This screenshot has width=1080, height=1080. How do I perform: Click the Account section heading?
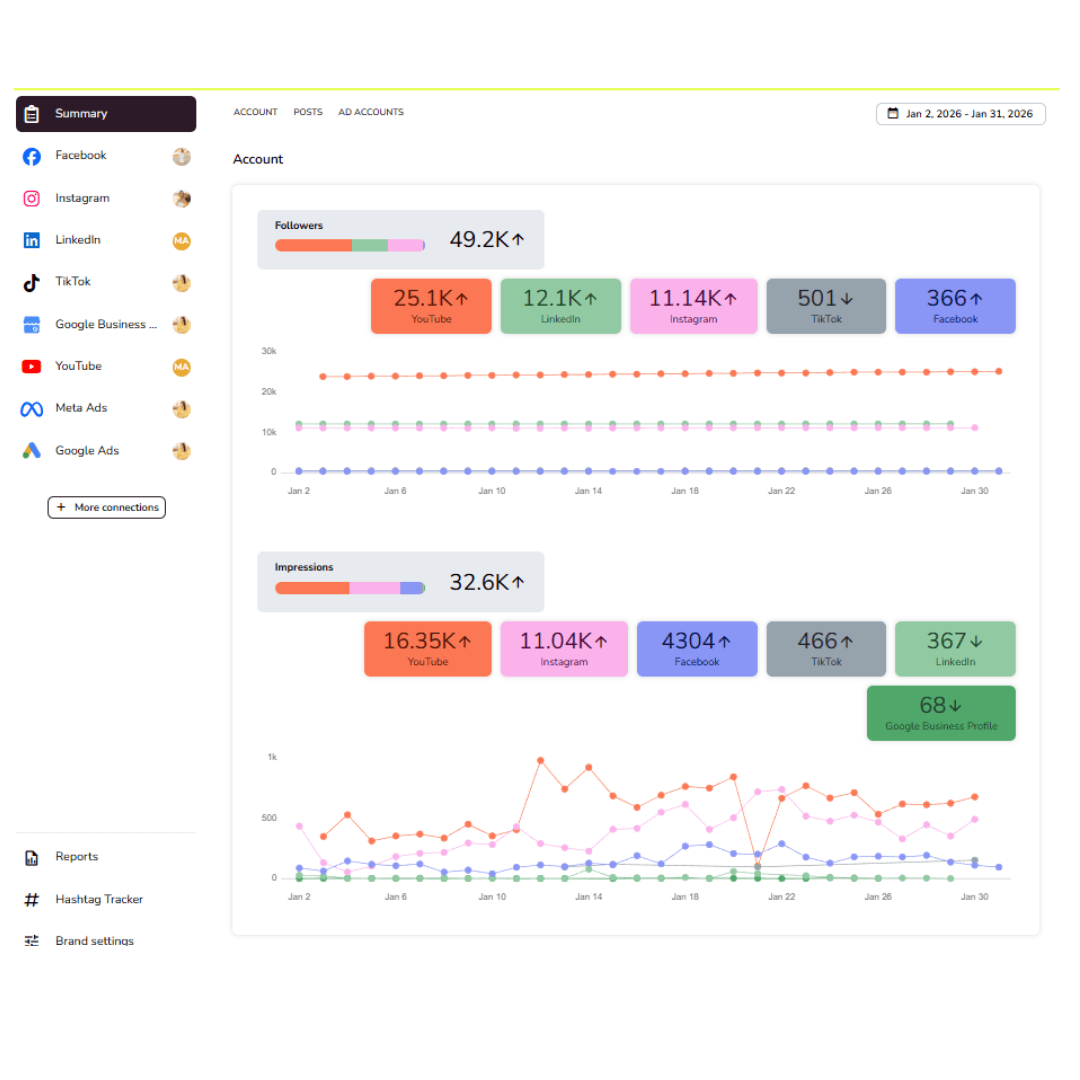[x=258, y=159]
